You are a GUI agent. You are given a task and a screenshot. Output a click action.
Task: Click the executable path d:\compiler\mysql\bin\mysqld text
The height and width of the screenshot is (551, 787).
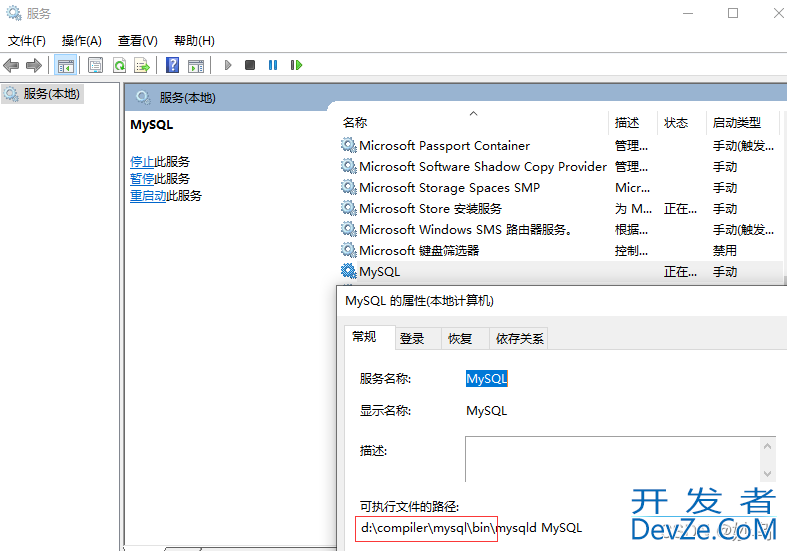pos(449,528)
